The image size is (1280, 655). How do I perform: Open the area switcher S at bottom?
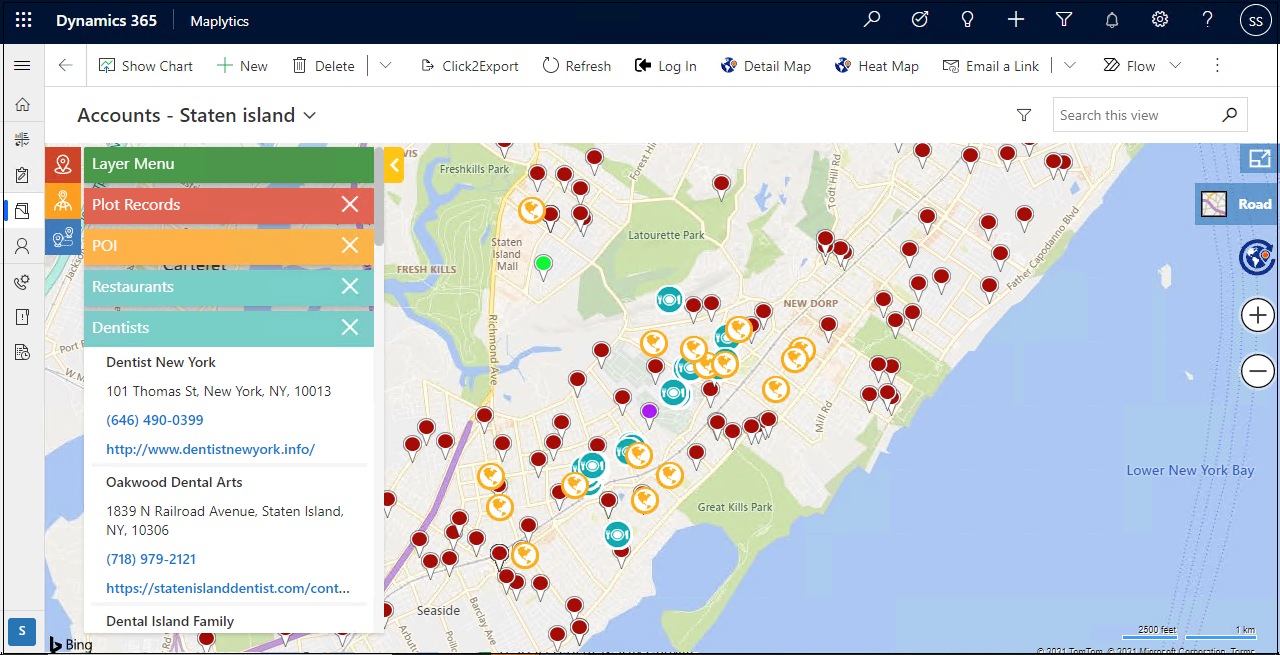click(22, 631)
